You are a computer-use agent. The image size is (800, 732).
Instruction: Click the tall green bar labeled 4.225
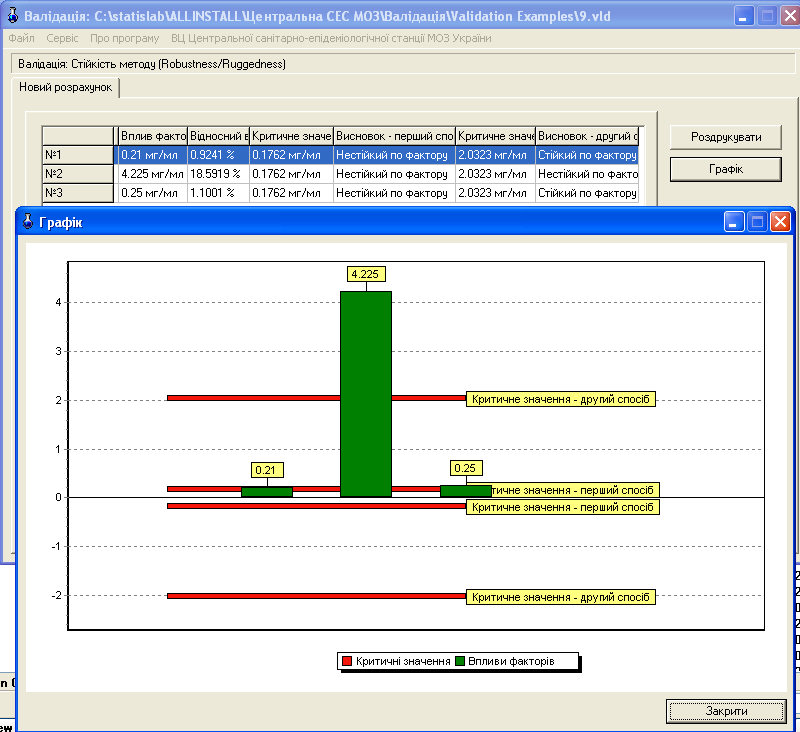click(366, 394)
